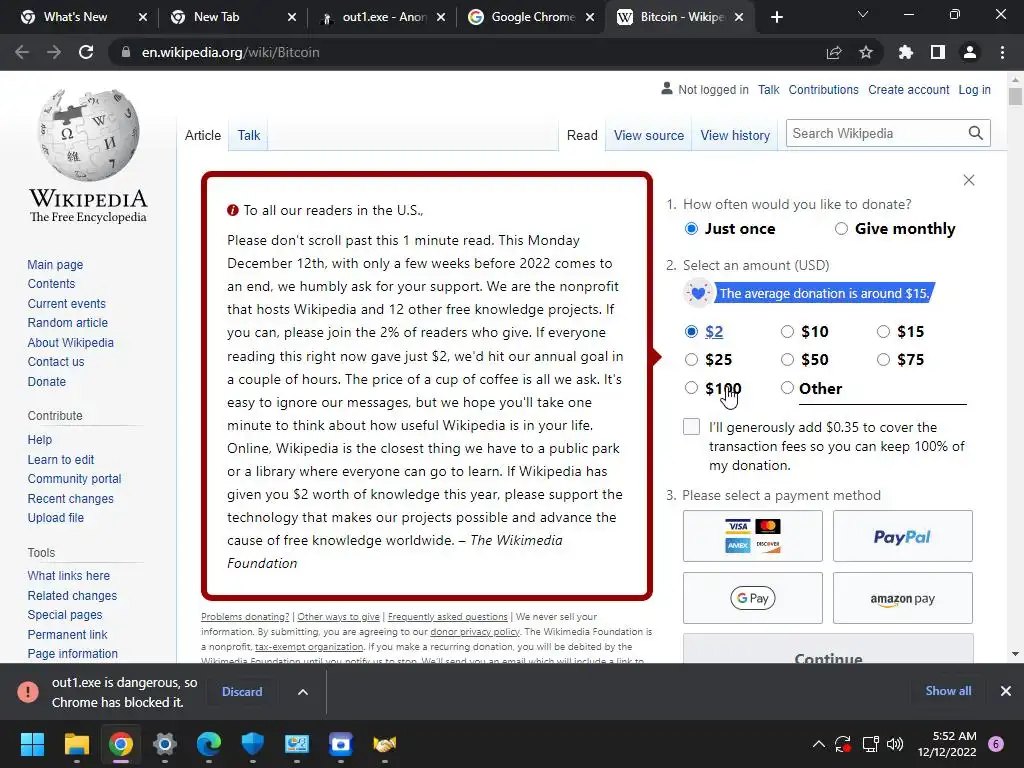Choose the $10 donation amount

coord(787,332)
